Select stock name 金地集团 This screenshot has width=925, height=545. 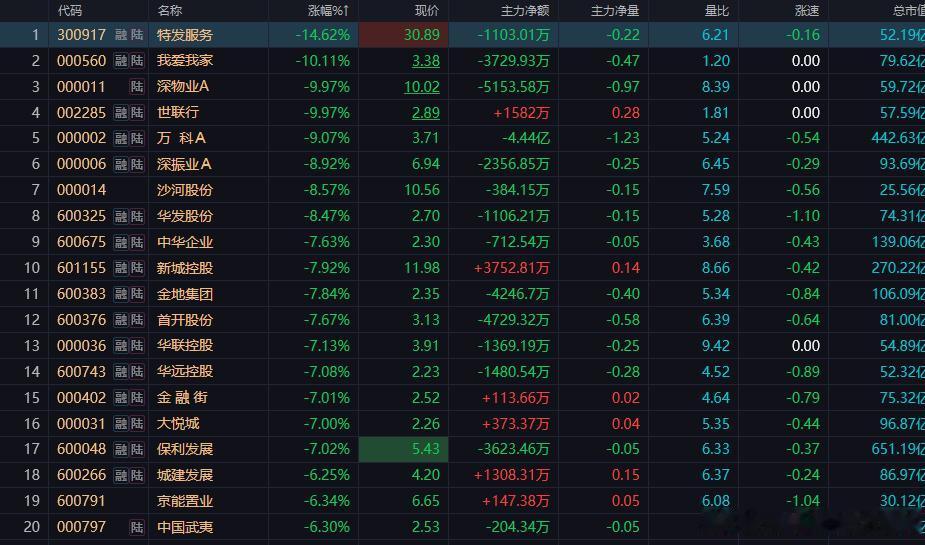(185, 294)
